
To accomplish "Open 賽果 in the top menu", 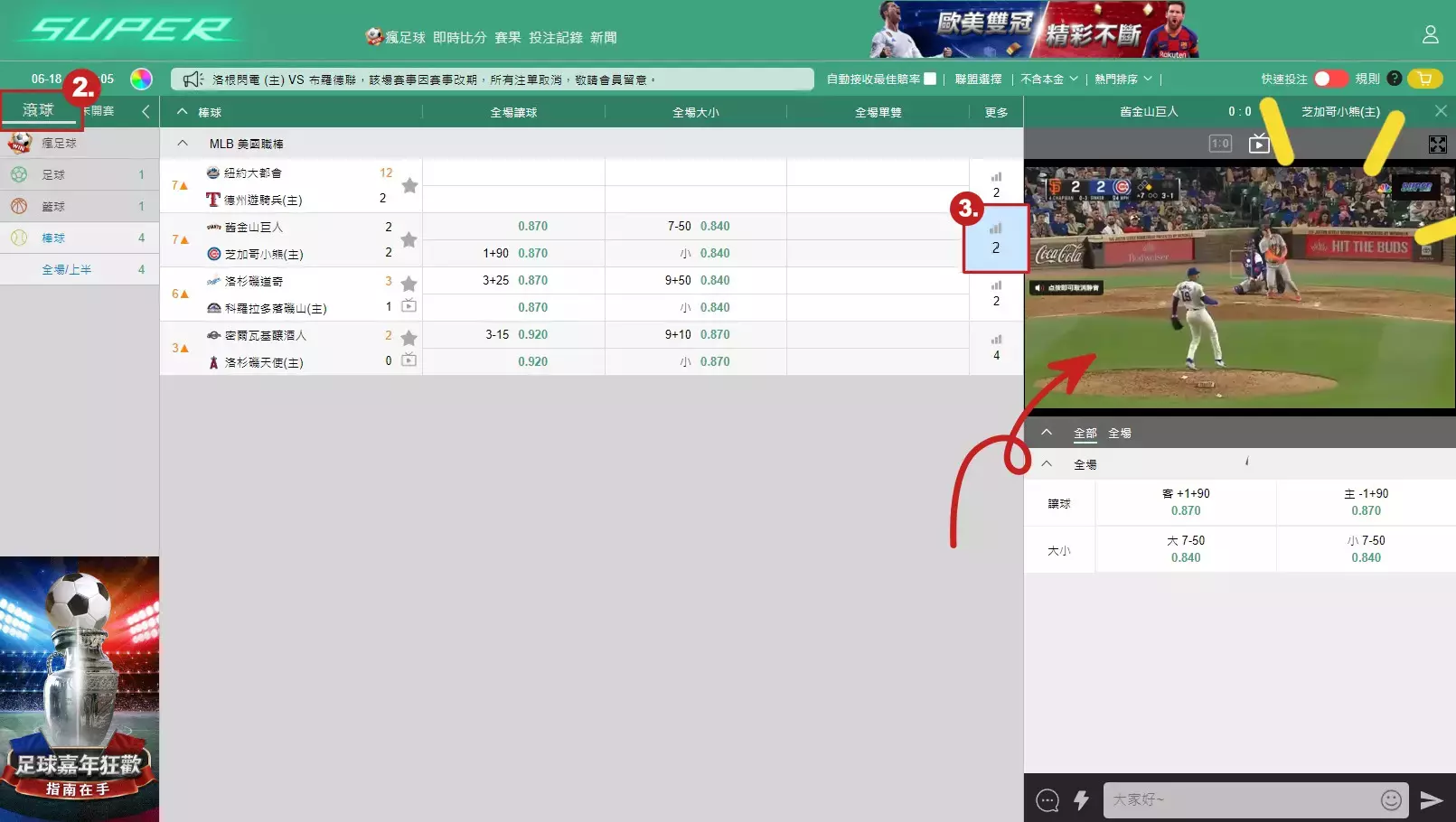I will pyautogui.click(x=507, y=37).
